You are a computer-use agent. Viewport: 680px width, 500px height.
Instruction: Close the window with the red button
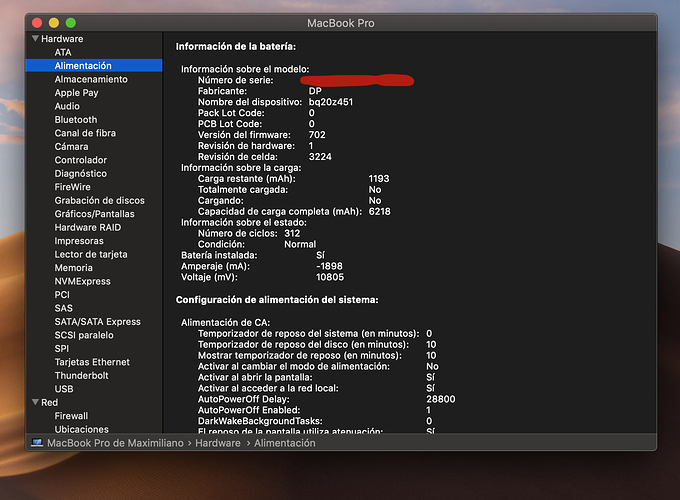pos(37,23)
